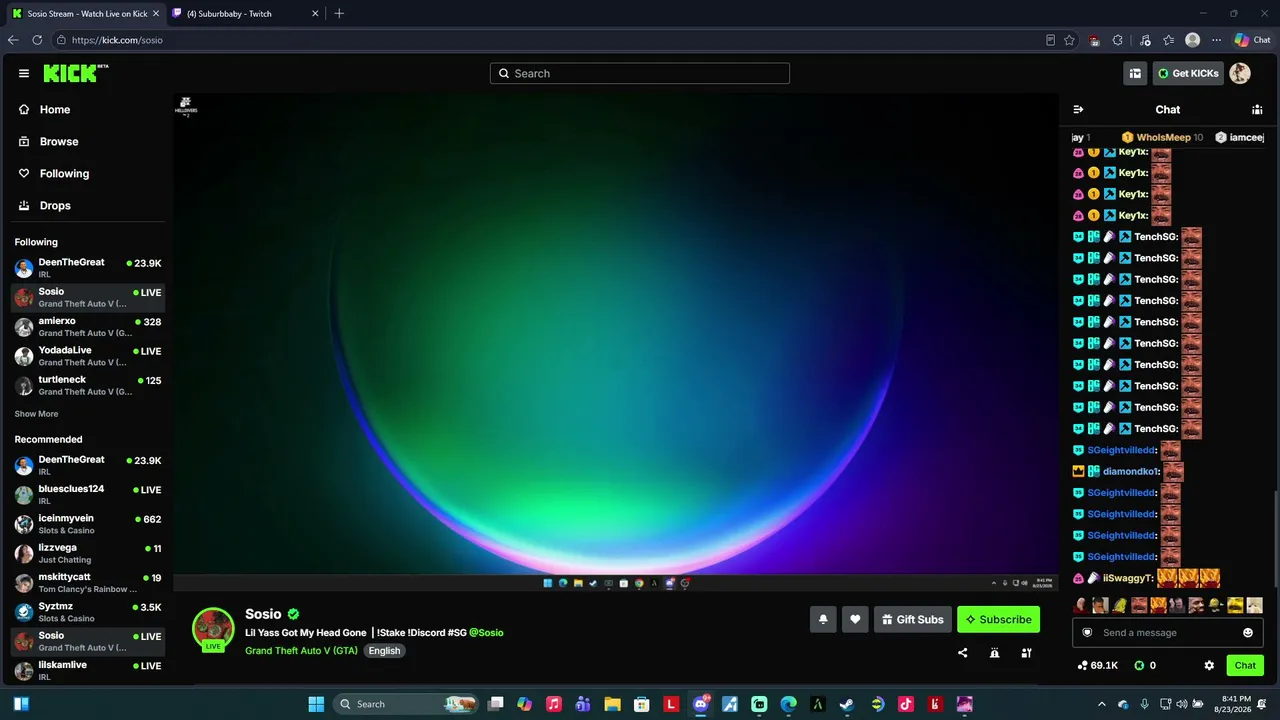
Task: Click the chat identity shield icon
Action: point(1087,633)
